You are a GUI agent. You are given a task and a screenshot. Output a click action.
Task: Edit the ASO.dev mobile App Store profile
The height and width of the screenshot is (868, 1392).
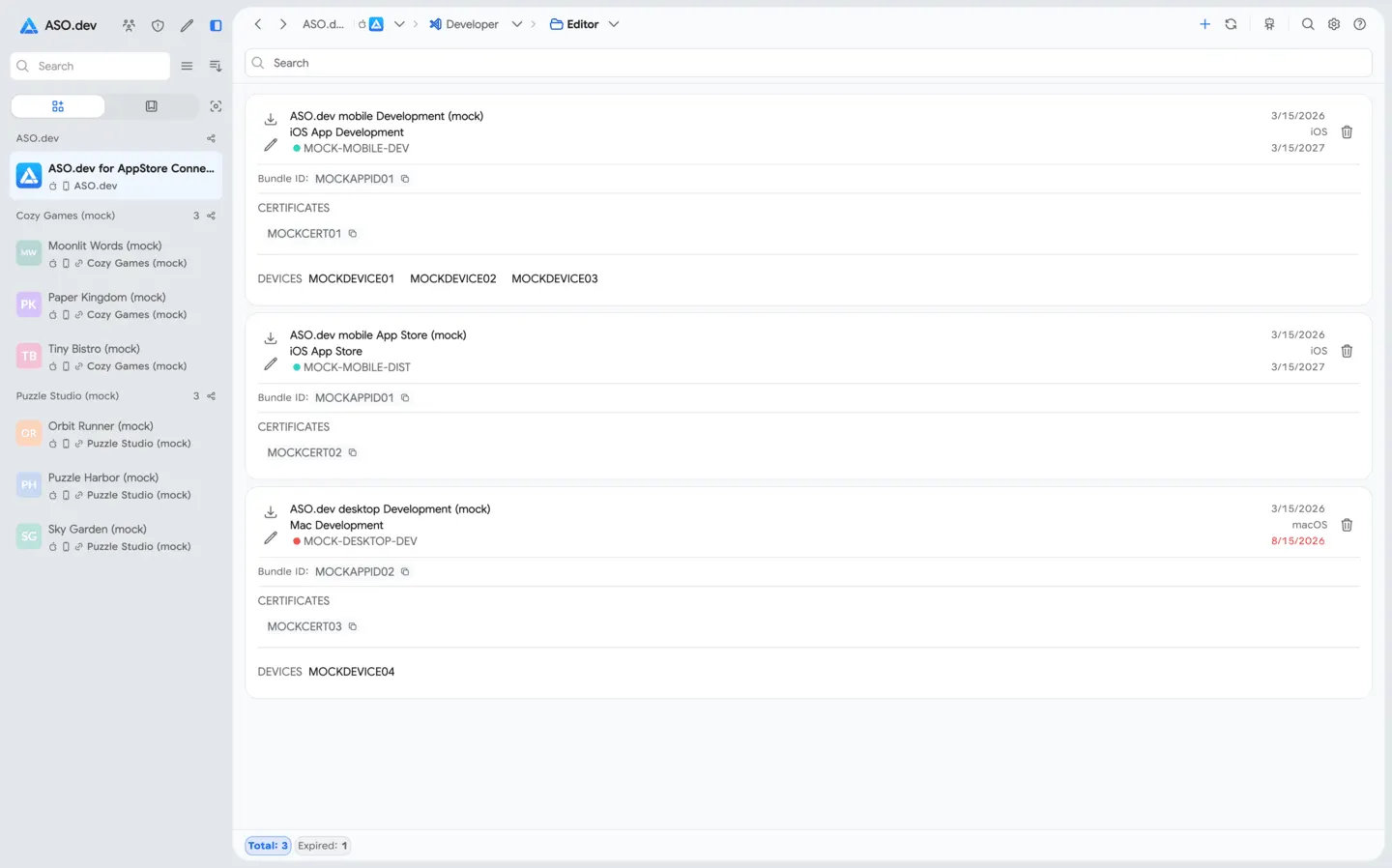[271, 364]
